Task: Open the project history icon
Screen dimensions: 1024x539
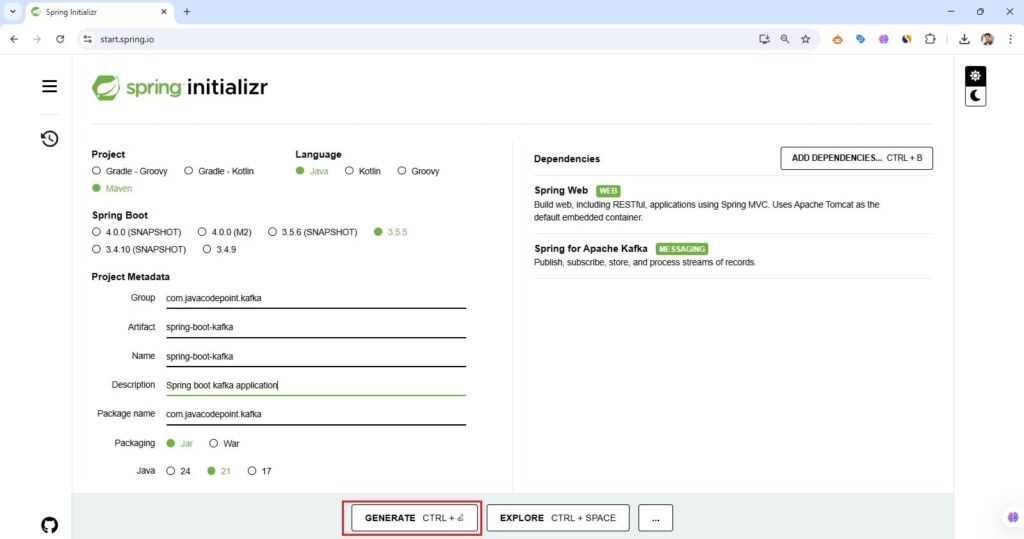Action: 49,139
